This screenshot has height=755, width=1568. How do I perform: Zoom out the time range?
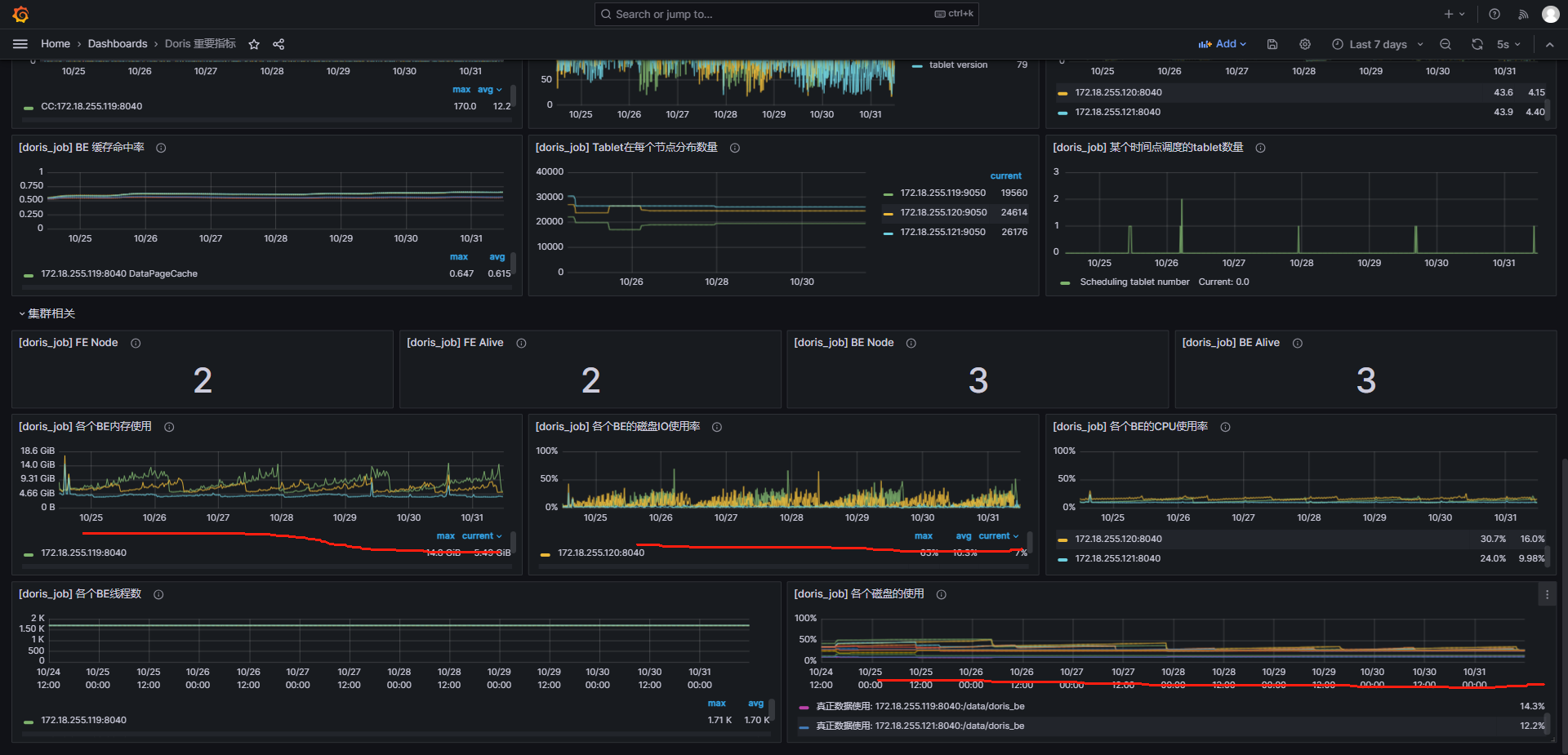(1445, 44)
